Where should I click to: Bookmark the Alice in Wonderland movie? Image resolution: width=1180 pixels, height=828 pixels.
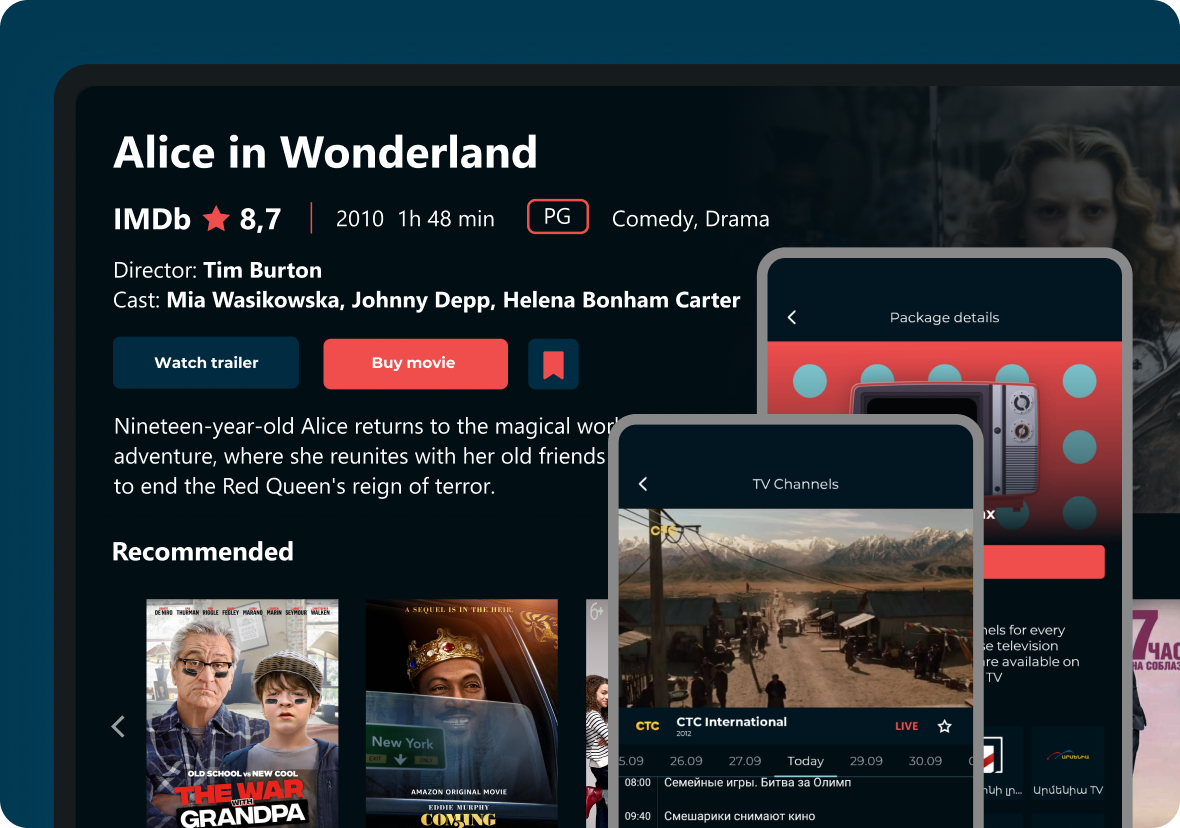coord(553,364)
